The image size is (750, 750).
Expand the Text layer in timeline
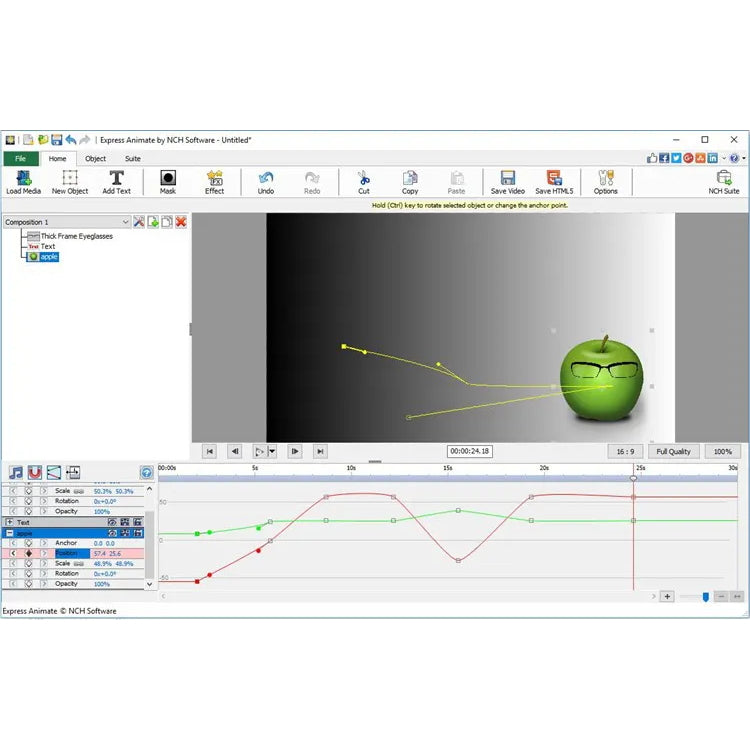[9, 522]
